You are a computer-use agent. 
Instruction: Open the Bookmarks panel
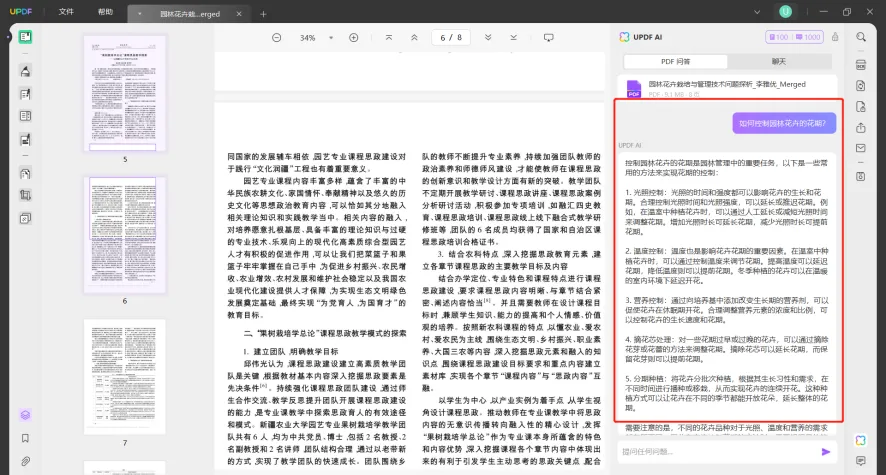[25, 438]
